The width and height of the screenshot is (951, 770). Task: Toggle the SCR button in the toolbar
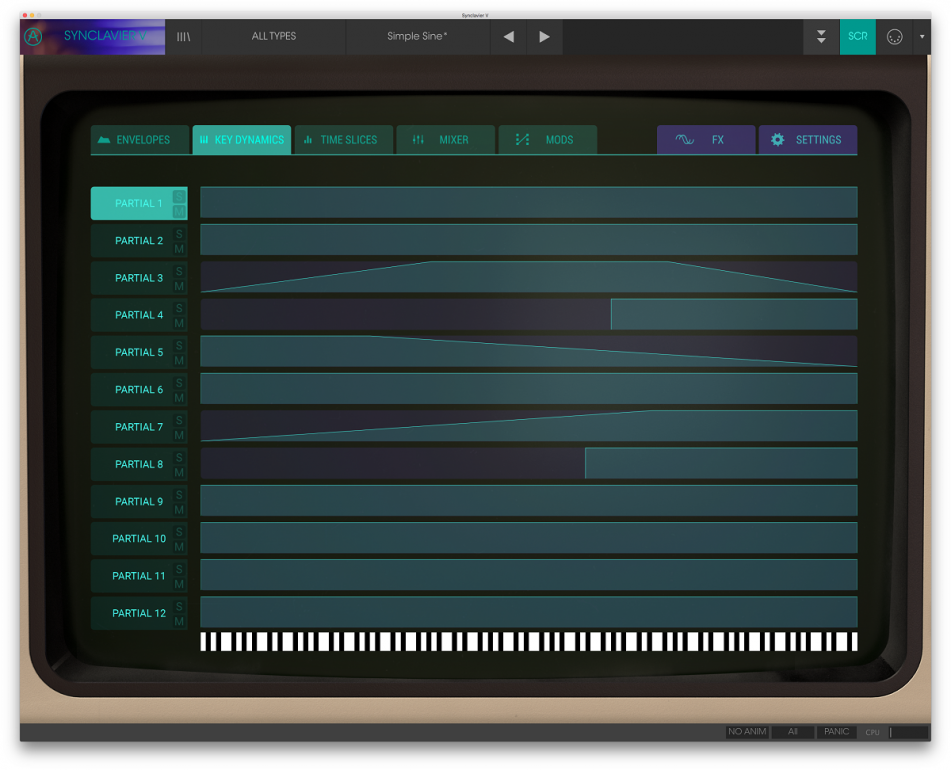point(857,36)
